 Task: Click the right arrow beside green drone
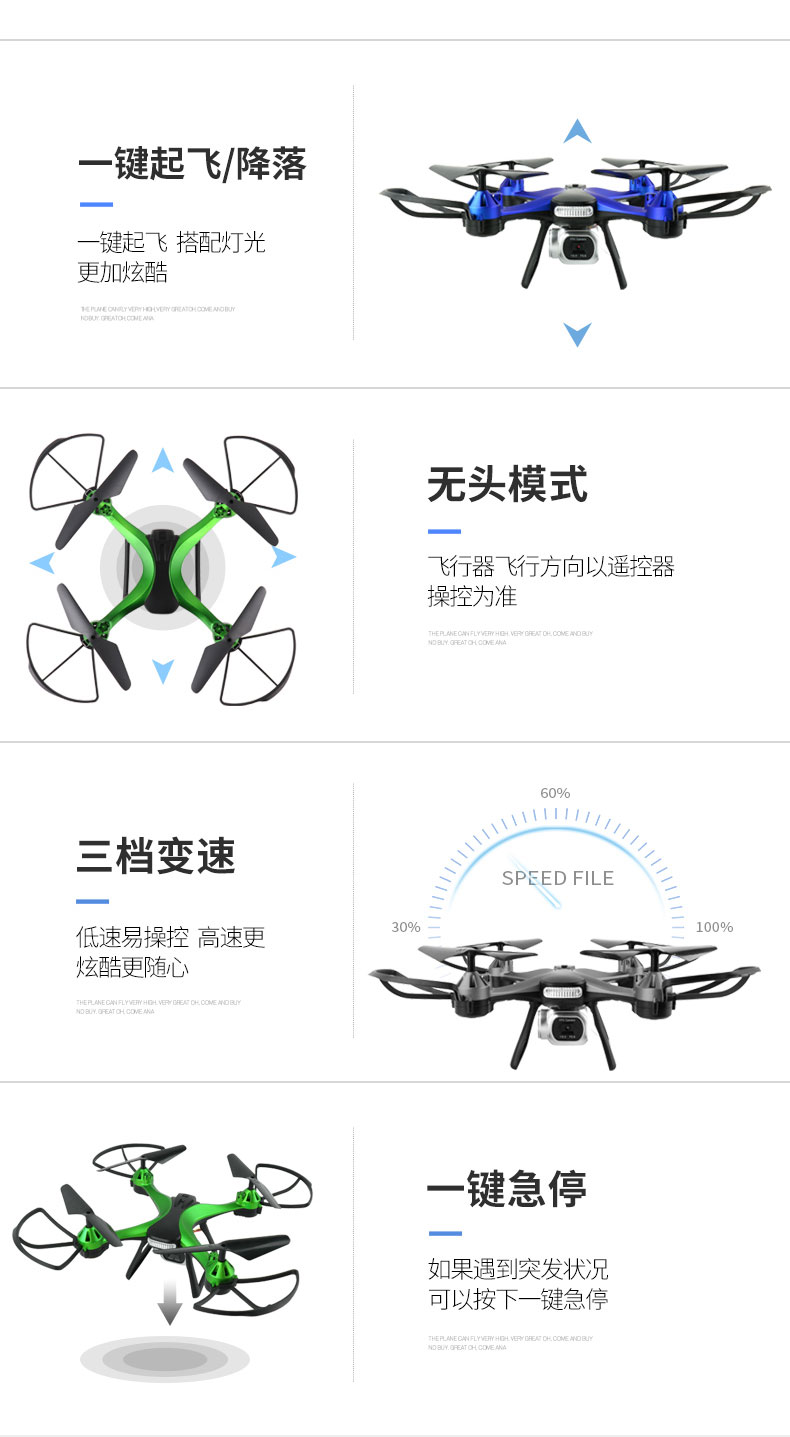[x=284, y=557]
